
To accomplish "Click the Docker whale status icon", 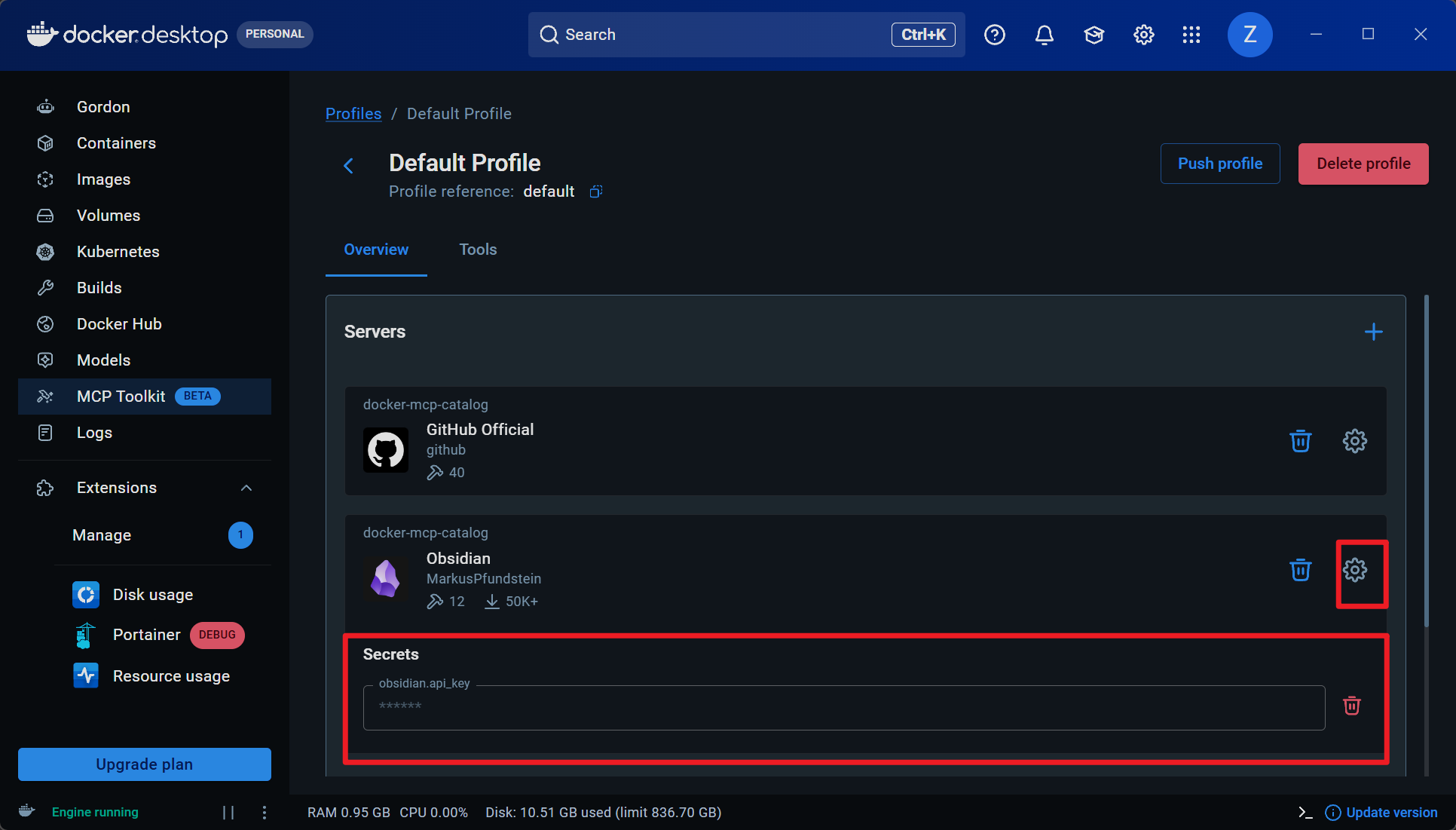I will click(27, 811).
